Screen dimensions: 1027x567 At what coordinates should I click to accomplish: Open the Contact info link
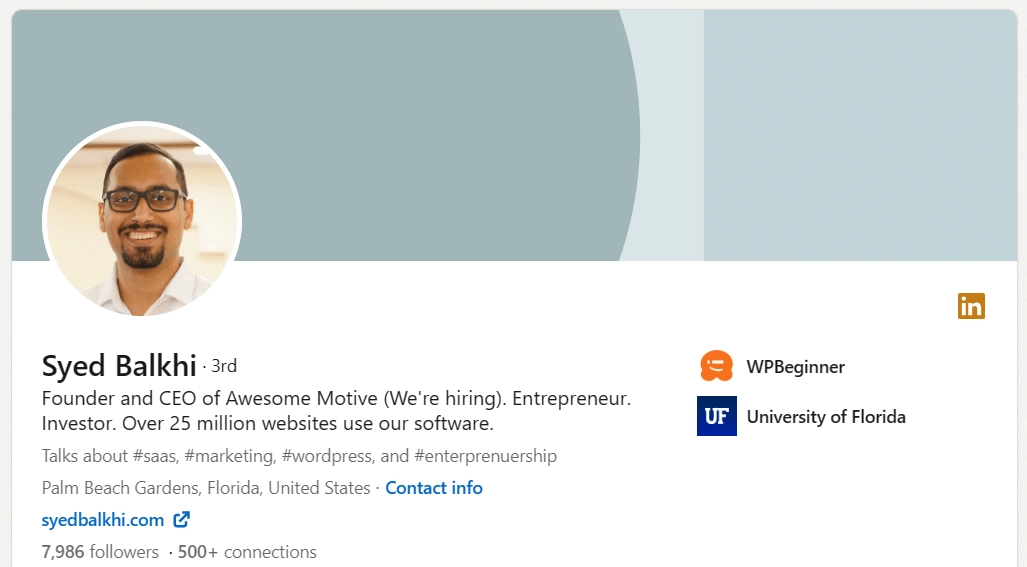434,488
